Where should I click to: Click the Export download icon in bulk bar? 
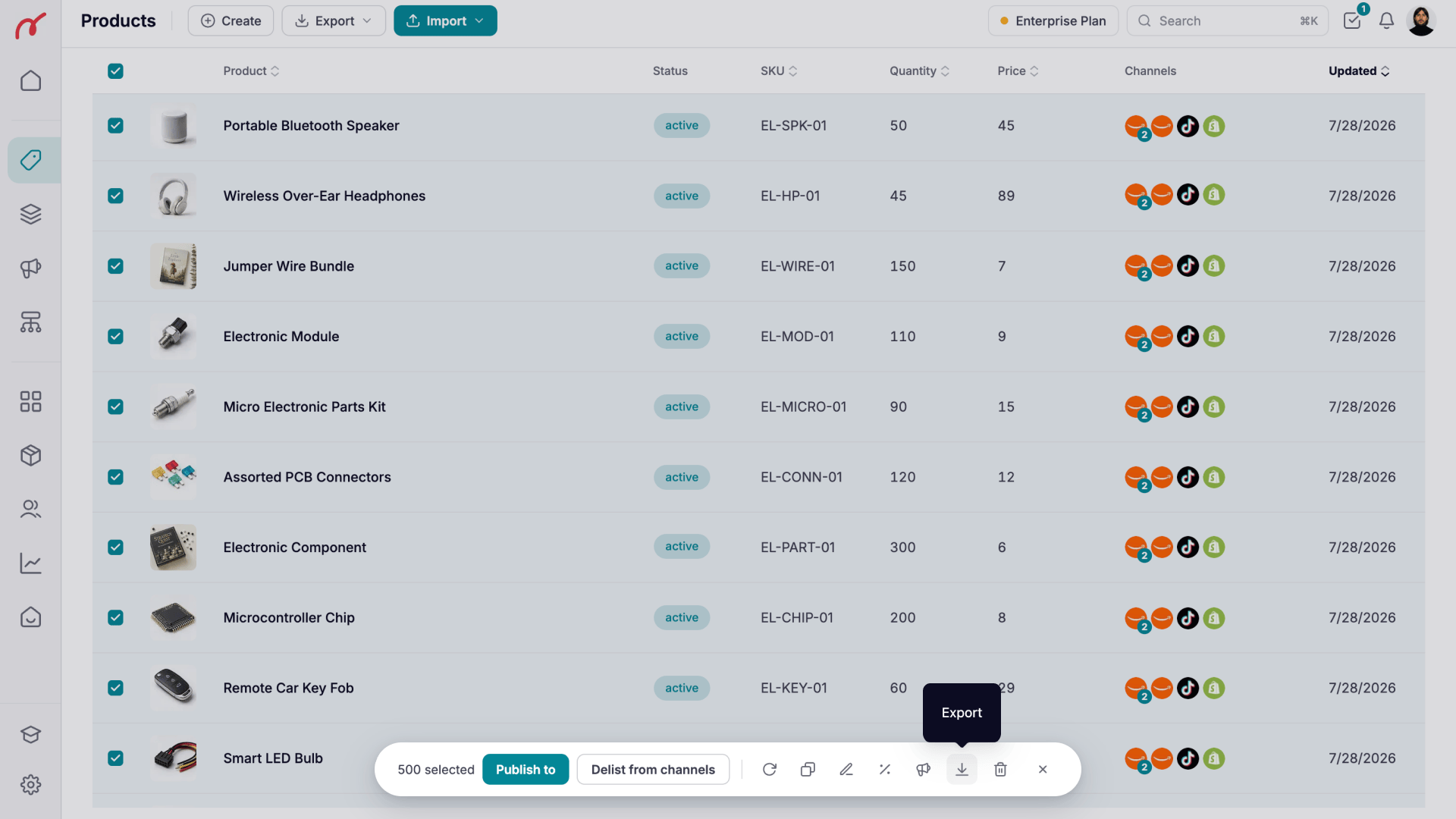[x=962, y=769]
